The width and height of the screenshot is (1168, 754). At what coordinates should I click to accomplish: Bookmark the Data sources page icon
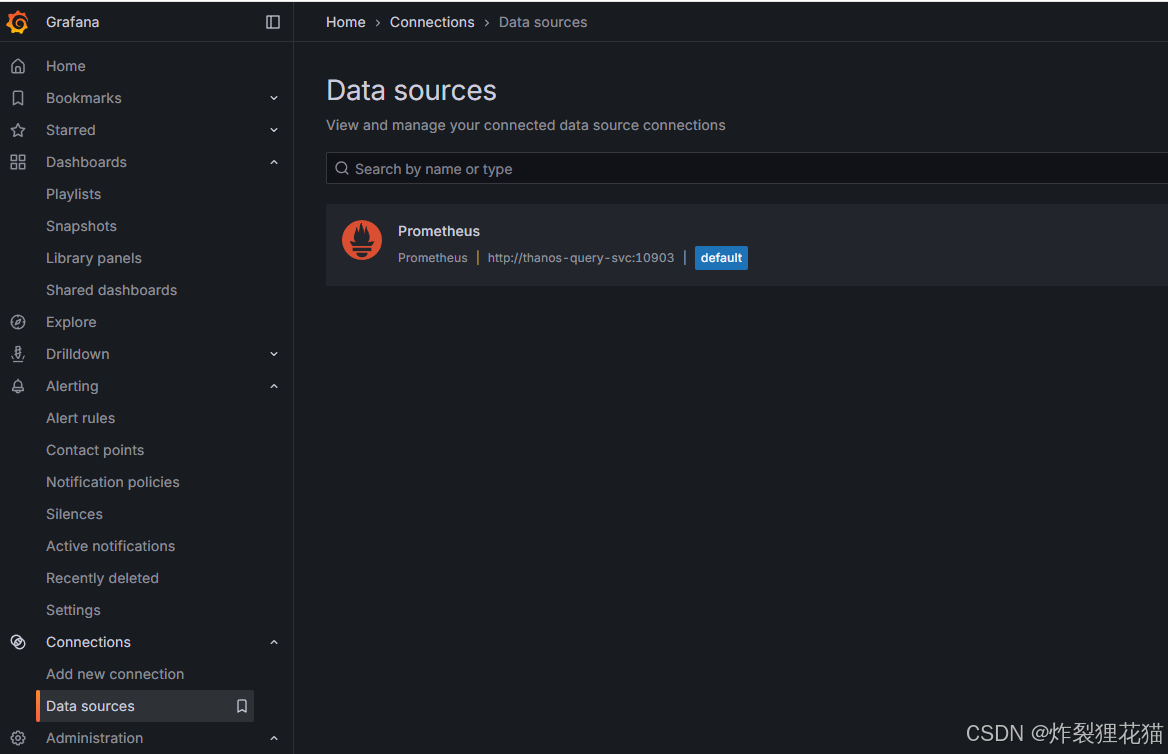pos(241,706)
